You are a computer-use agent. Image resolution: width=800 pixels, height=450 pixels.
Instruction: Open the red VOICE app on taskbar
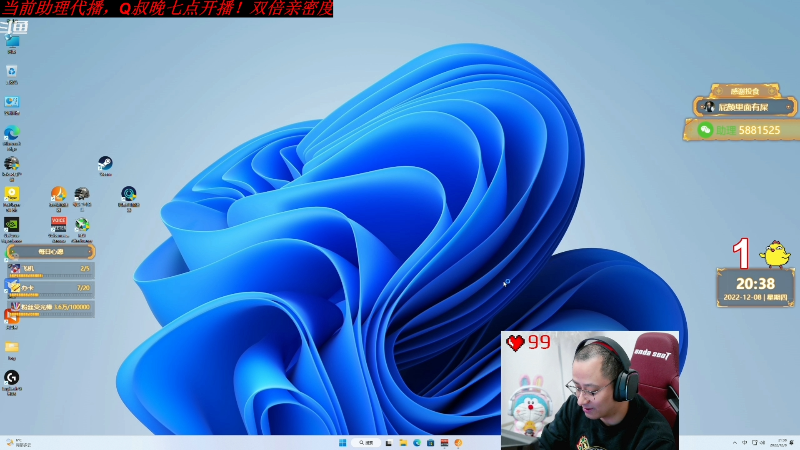[444, 443]
